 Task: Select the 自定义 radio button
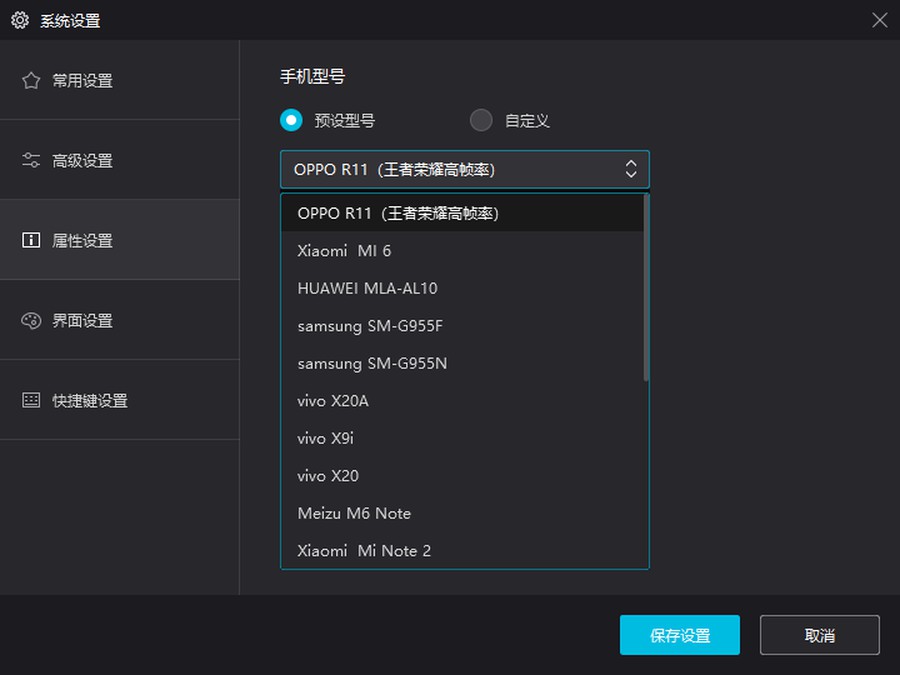coord(481,120)
